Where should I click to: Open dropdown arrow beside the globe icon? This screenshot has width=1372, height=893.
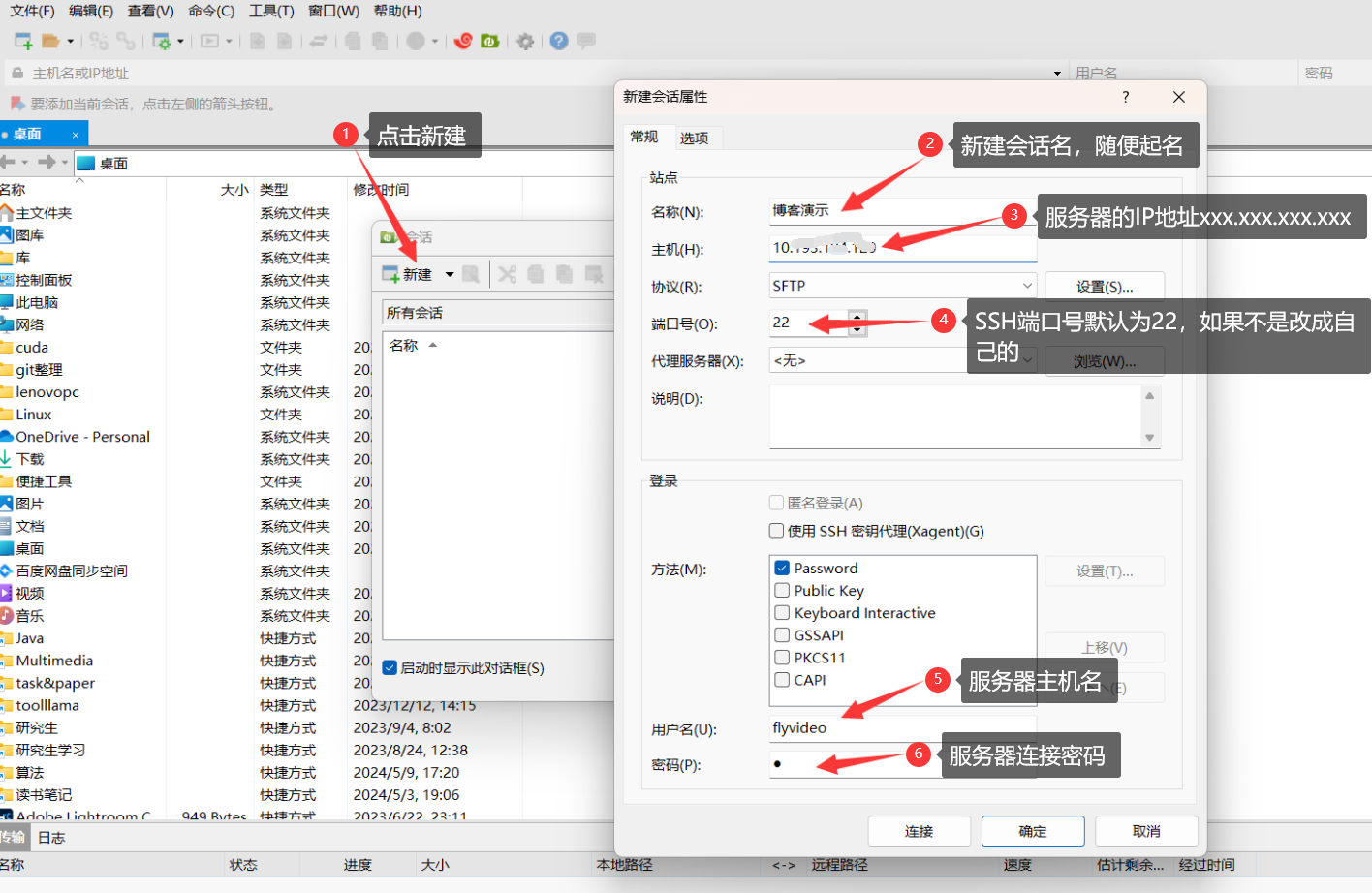pyautogui.click(x=435, y=41)
